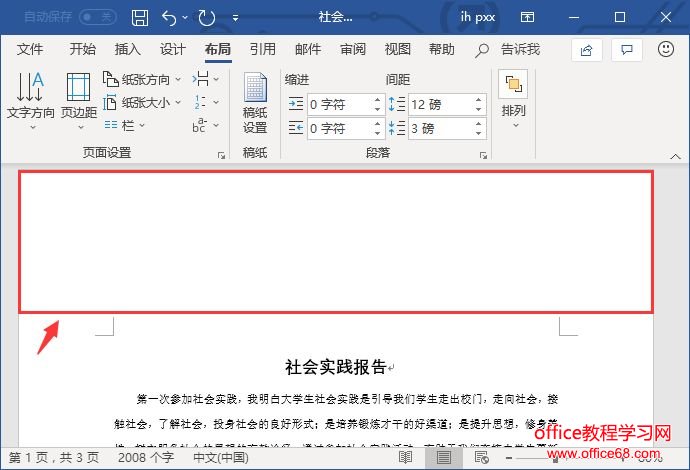Open the Line Numbers icon dropdown
The height and width of the screenshot is (470, 690).
(205, 102)
